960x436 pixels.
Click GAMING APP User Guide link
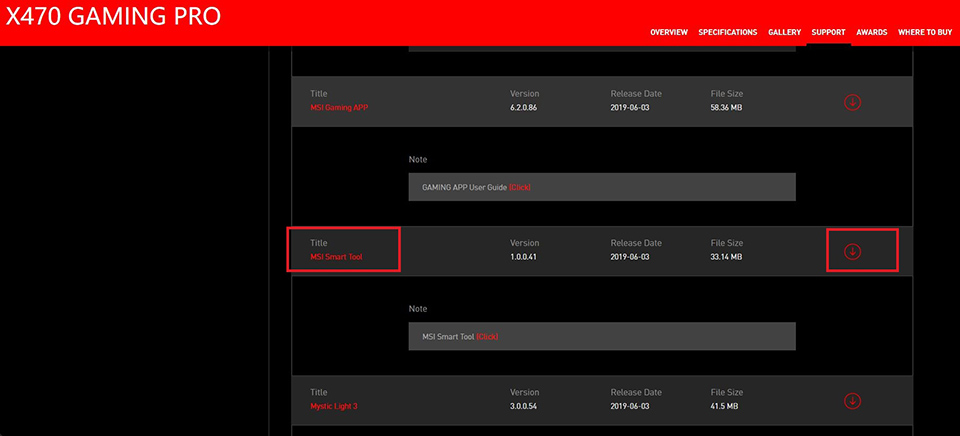520,187
